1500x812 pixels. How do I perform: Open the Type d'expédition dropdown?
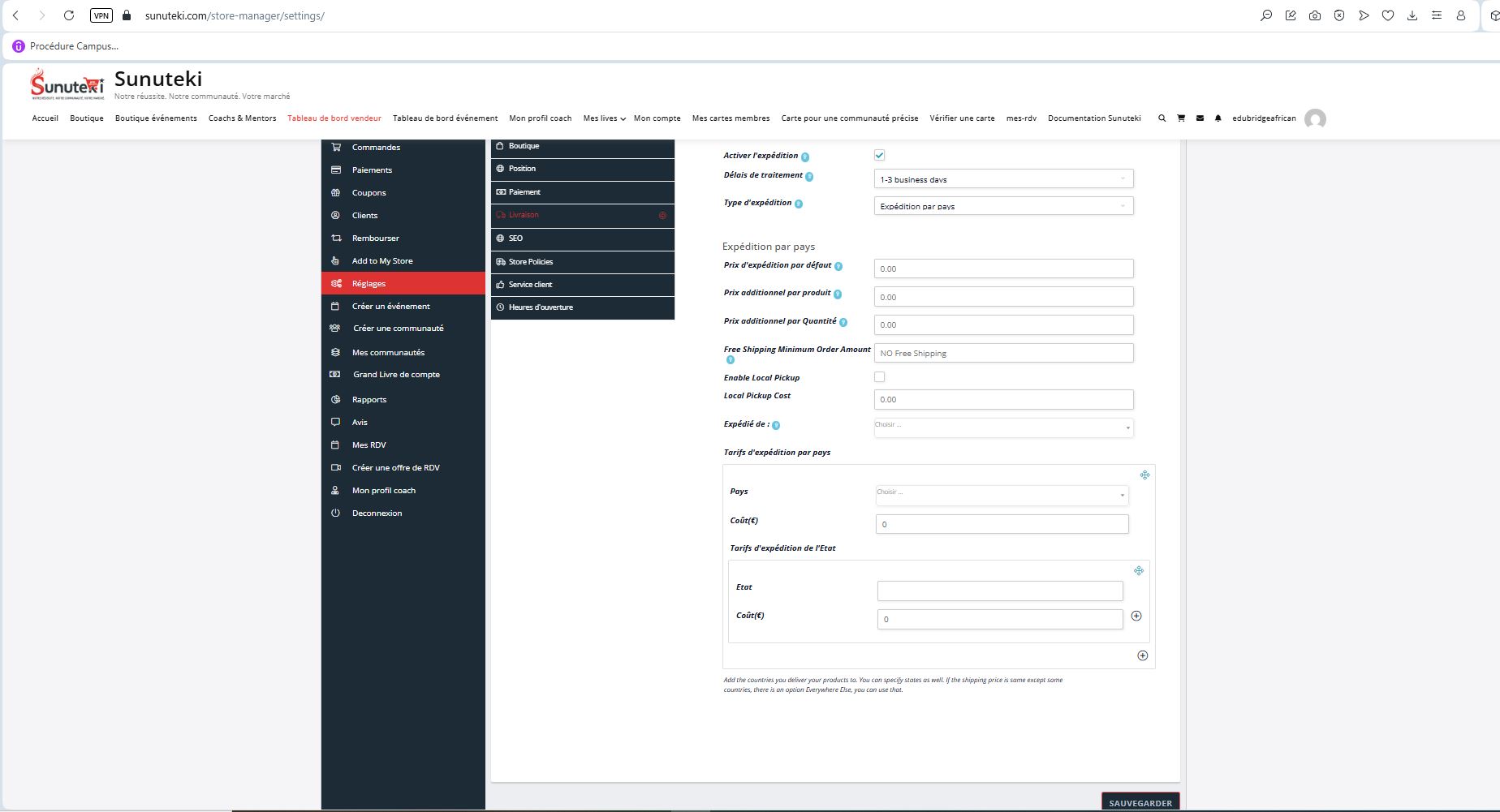(1003, 206)
